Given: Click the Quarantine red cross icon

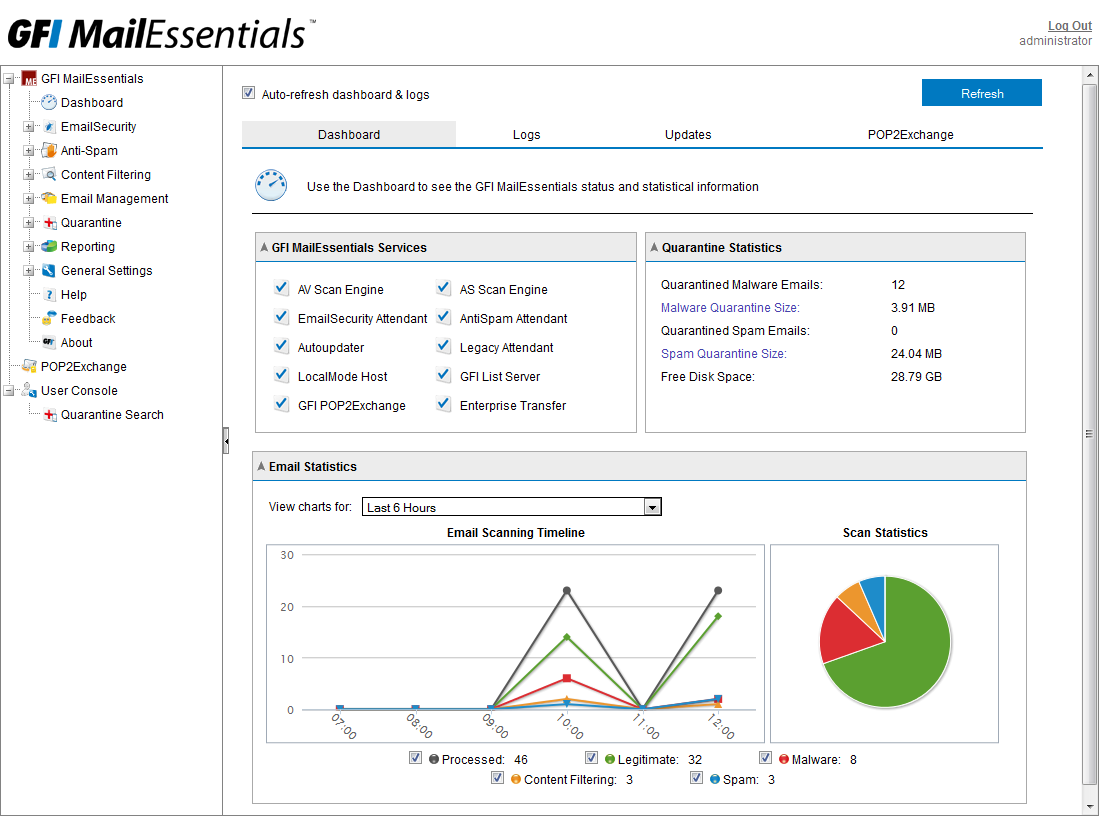Looking at the screenshot, I should coord(49,223).
